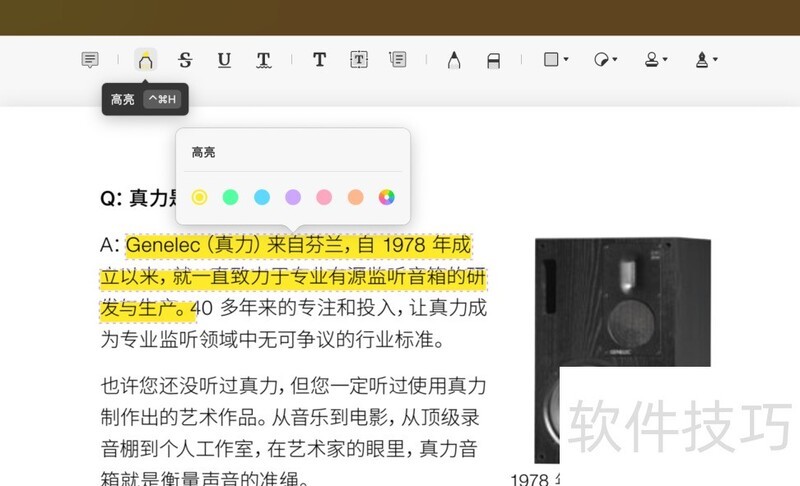Viewport: 800px width, 486px height.
Task: Pick the blue highlight color
Action: pyautogui.click(x=262, y=197)
